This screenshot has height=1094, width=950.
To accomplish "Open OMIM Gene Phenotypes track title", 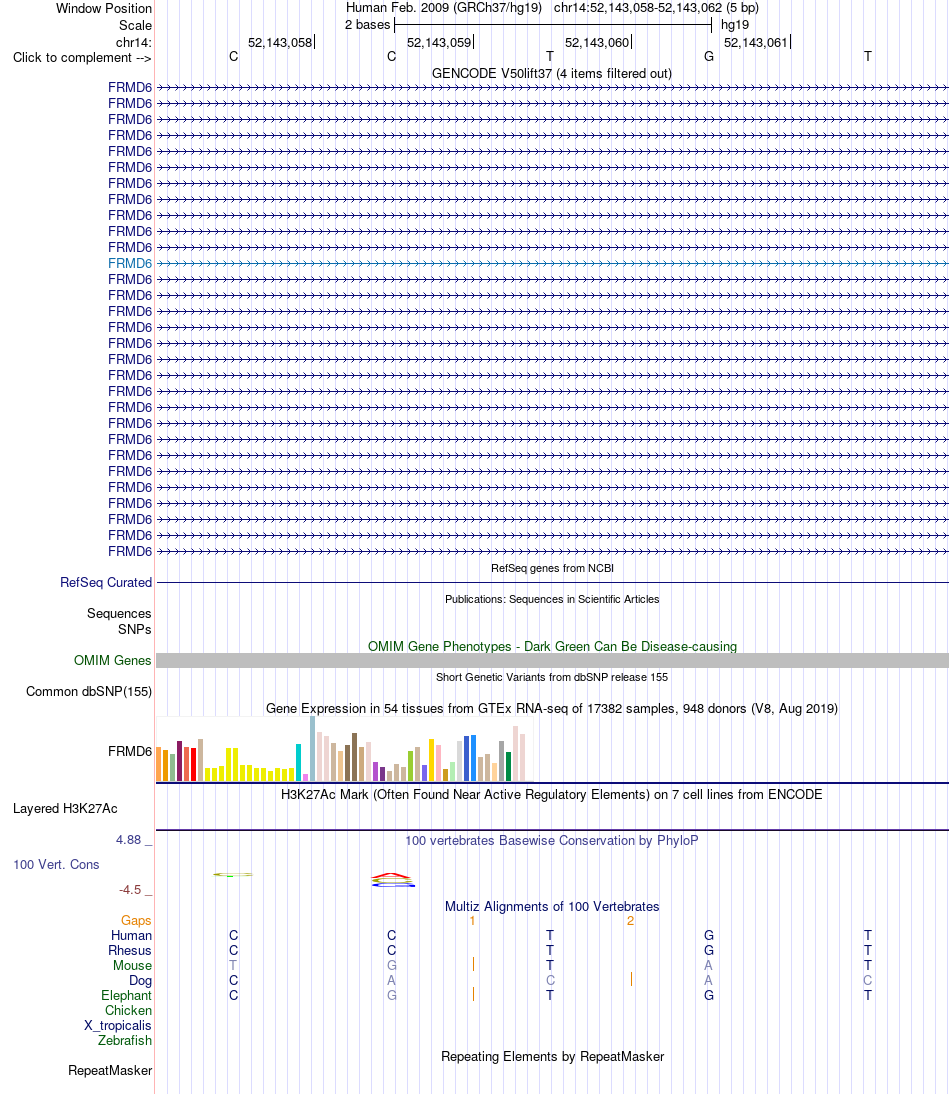I will 552,646.
